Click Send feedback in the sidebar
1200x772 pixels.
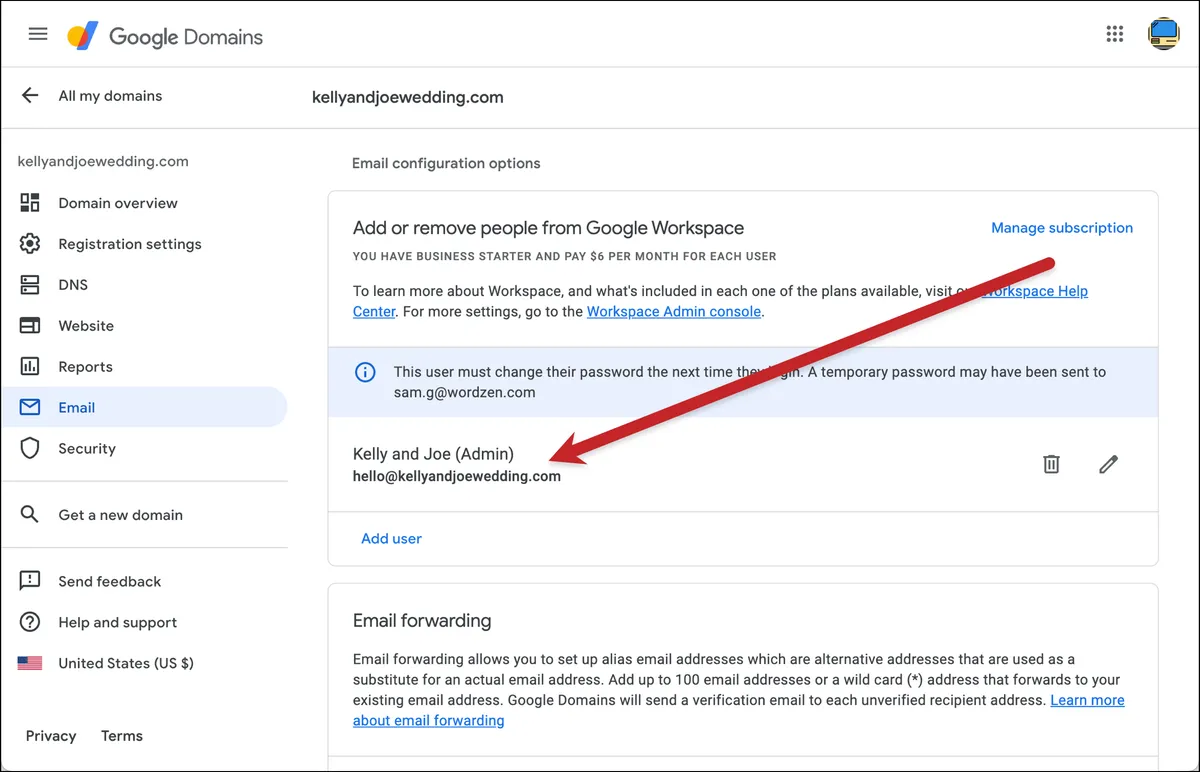(x=109, y=581)
